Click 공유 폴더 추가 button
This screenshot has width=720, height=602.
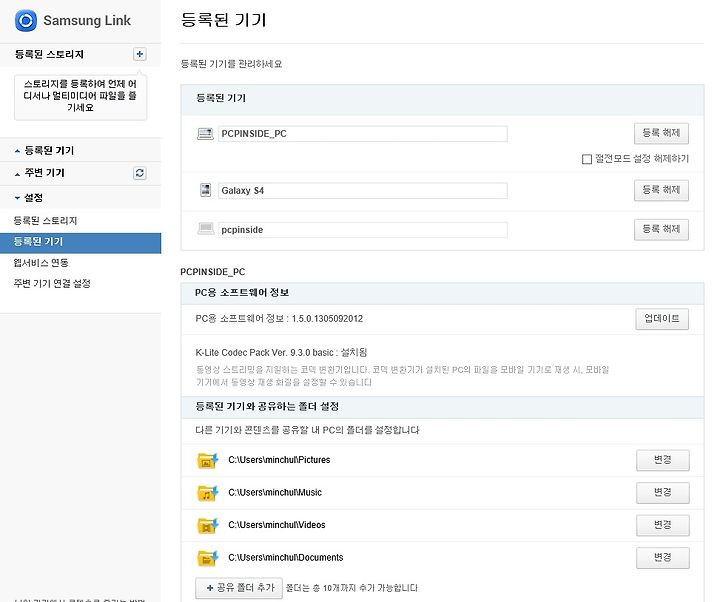239,588
